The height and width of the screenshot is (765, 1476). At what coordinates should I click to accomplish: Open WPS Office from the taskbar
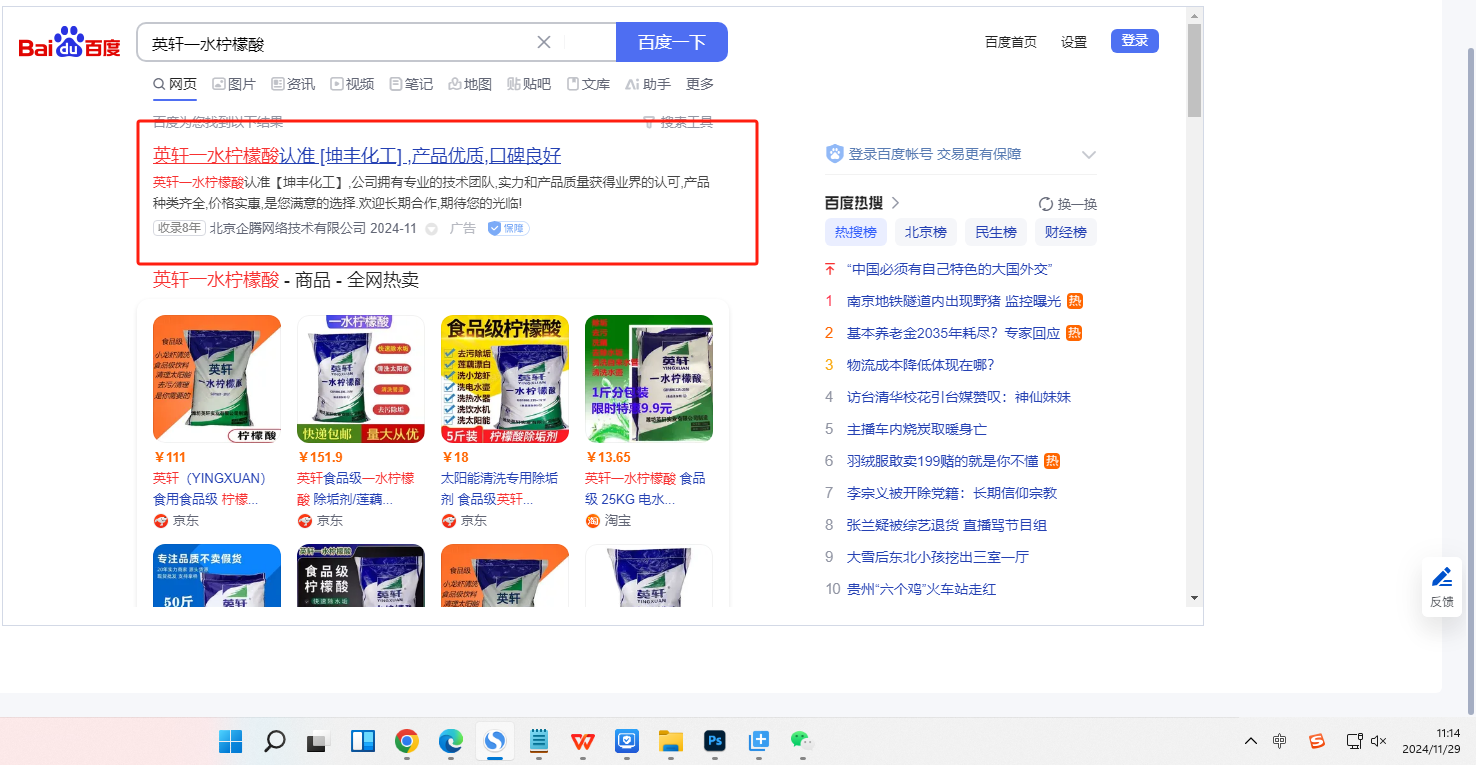(582, 741)
